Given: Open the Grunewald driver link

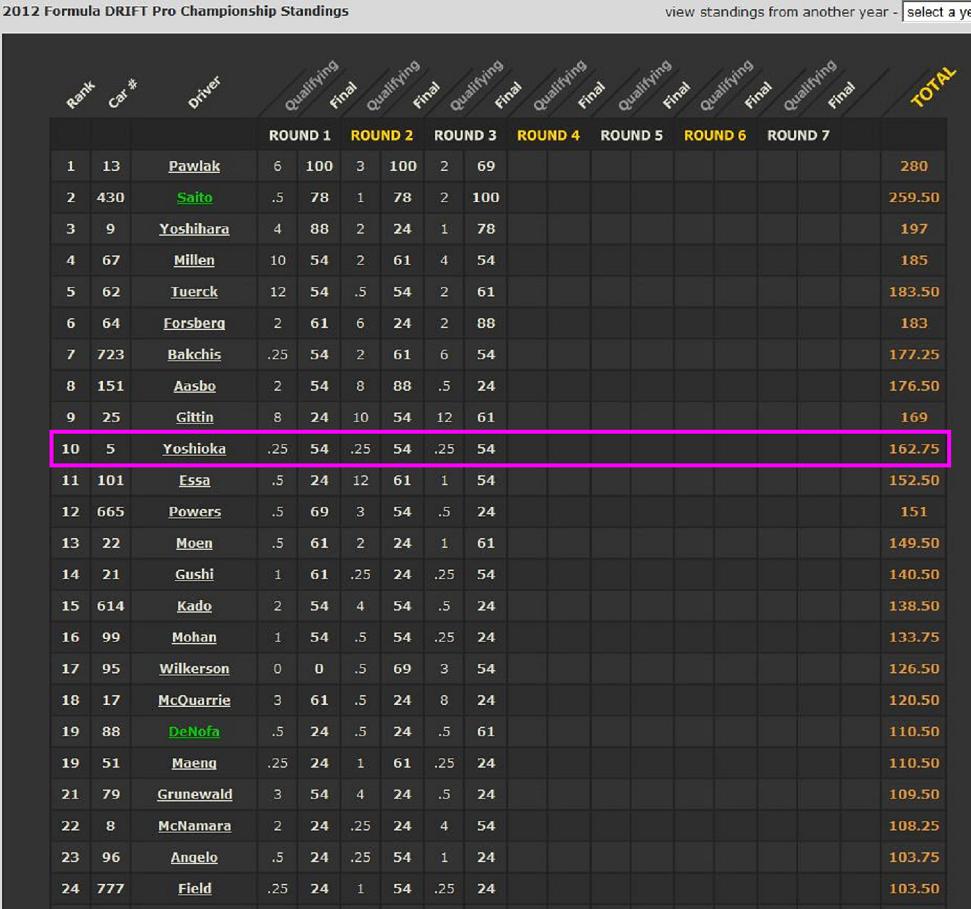Looking at the screenshot, I should coord(194,794).
